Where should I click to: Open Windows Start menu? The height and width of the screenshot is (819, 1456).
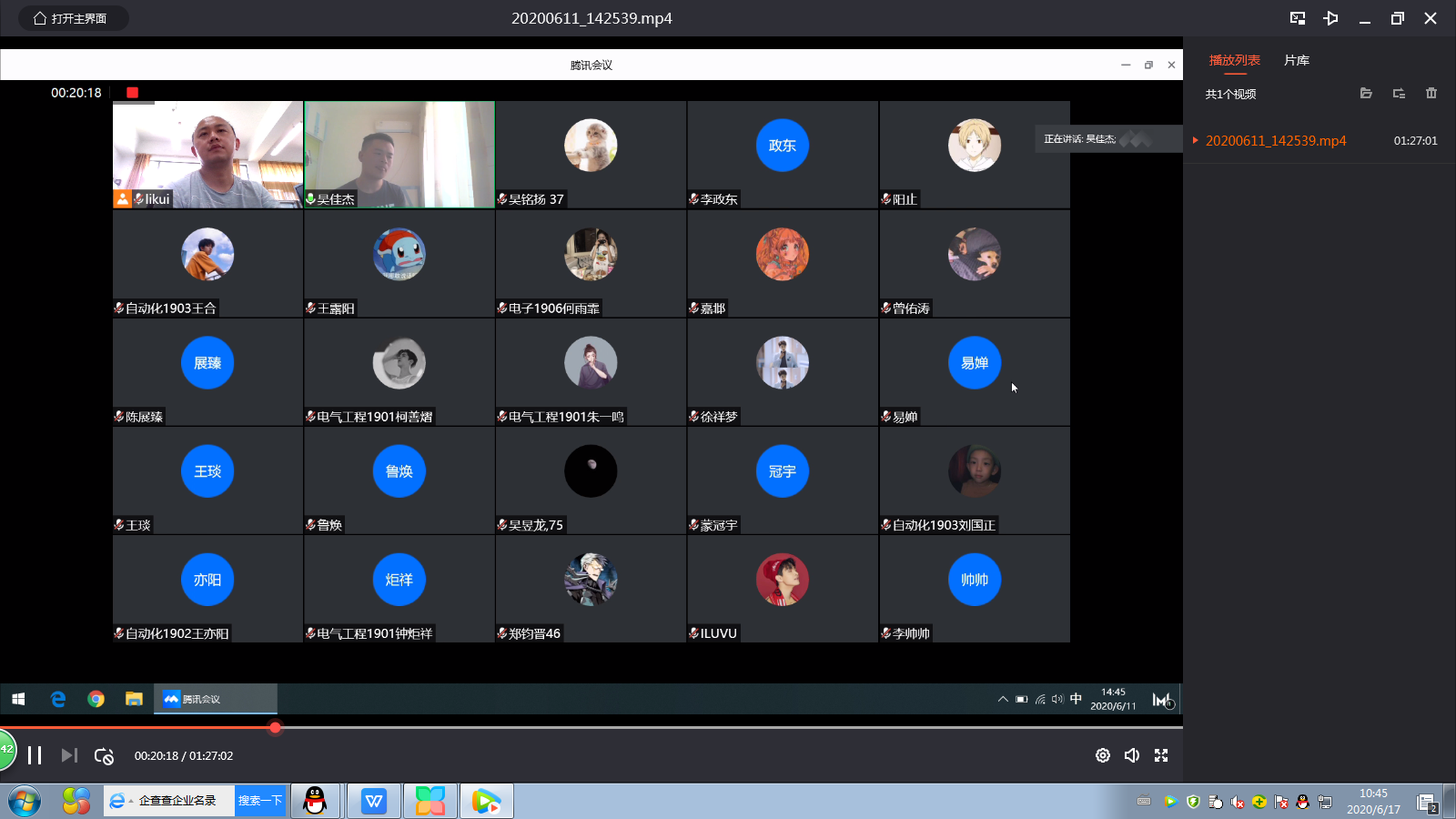[25, 802]
